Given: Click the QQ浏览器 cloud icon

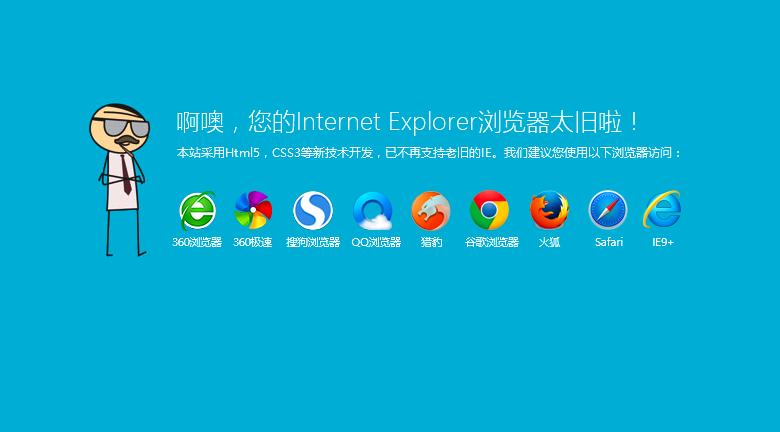Looking at the screenshot, I should click(373, 211).
